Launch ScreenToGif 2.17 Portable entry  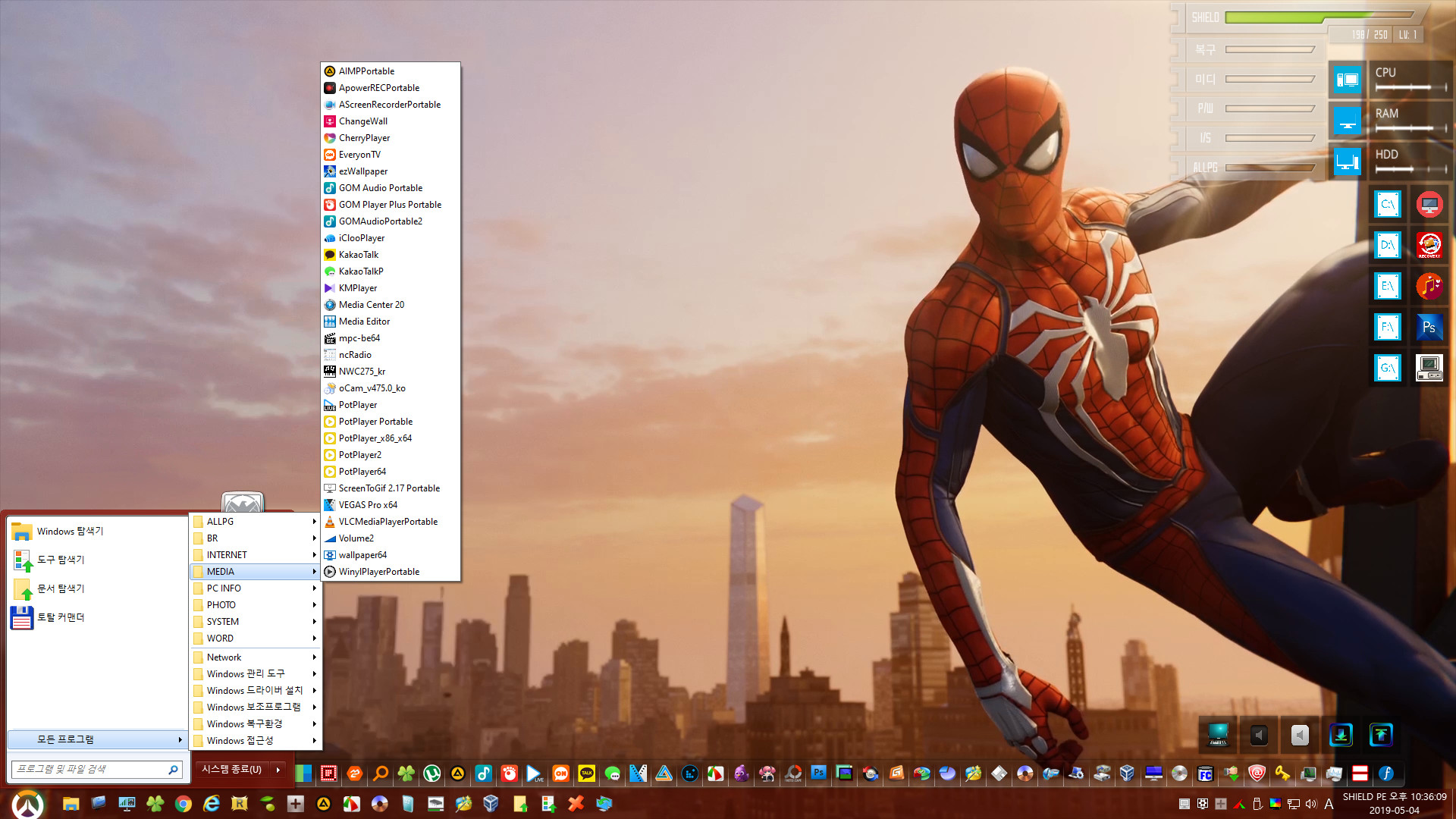pyautogui.click(x=391, y=488)
